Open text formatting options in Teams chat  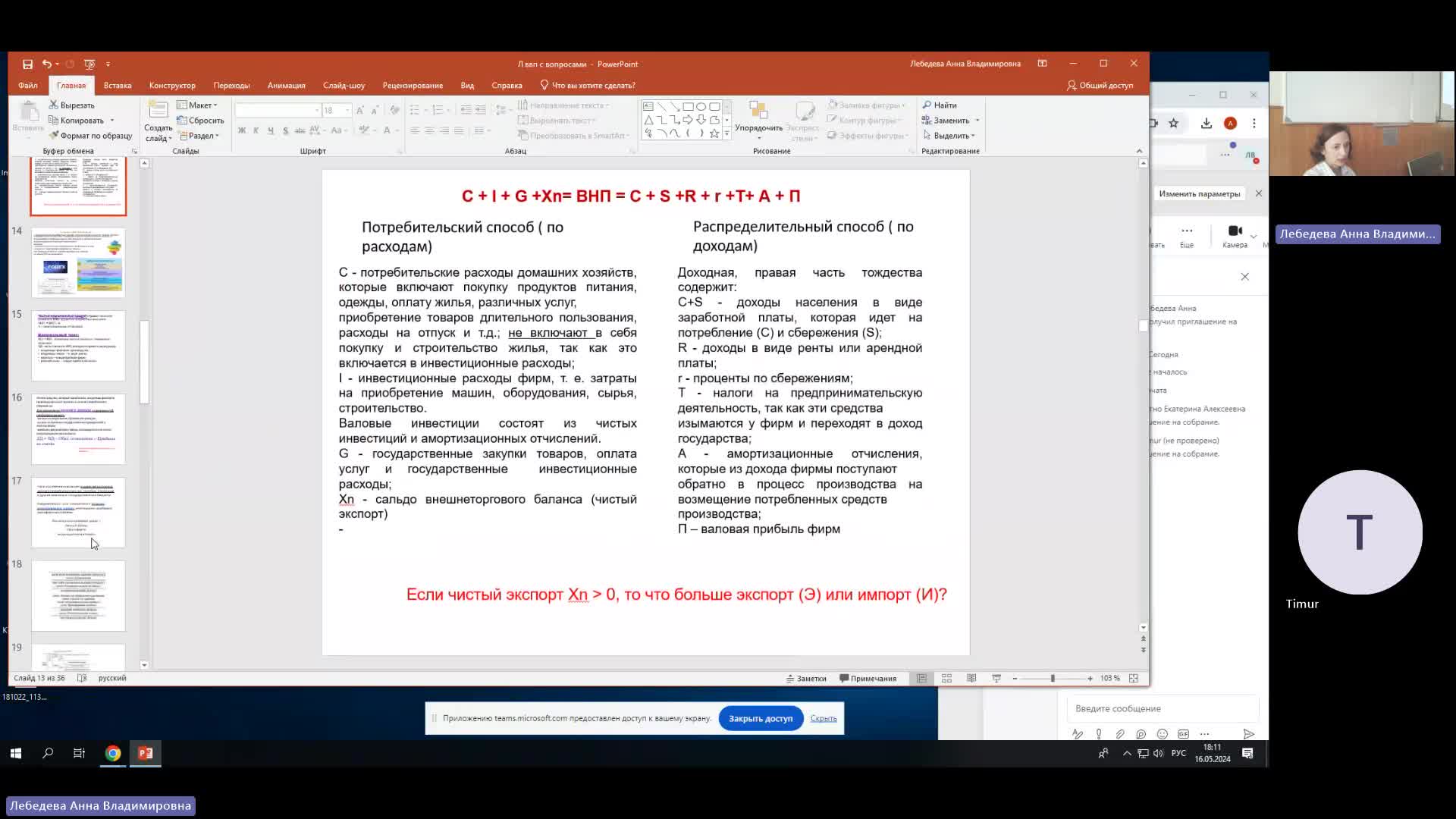1078,734
